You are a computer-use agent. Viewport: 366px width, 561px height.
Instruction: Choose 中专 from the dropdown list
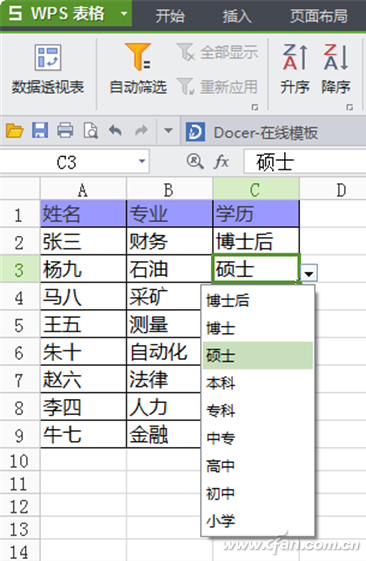[258, 438]
